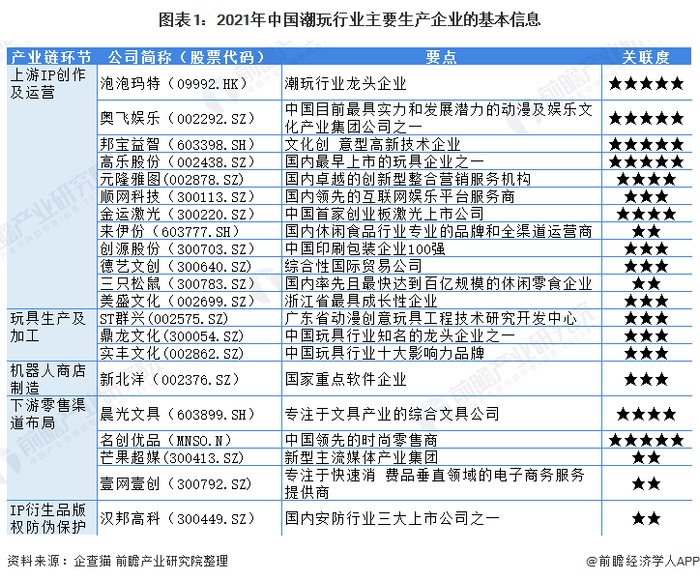Click the five-star rating for 泡泡玛特
Viewport: 700px width, 581px height.
pyautogui.click(x=646, y=84)
